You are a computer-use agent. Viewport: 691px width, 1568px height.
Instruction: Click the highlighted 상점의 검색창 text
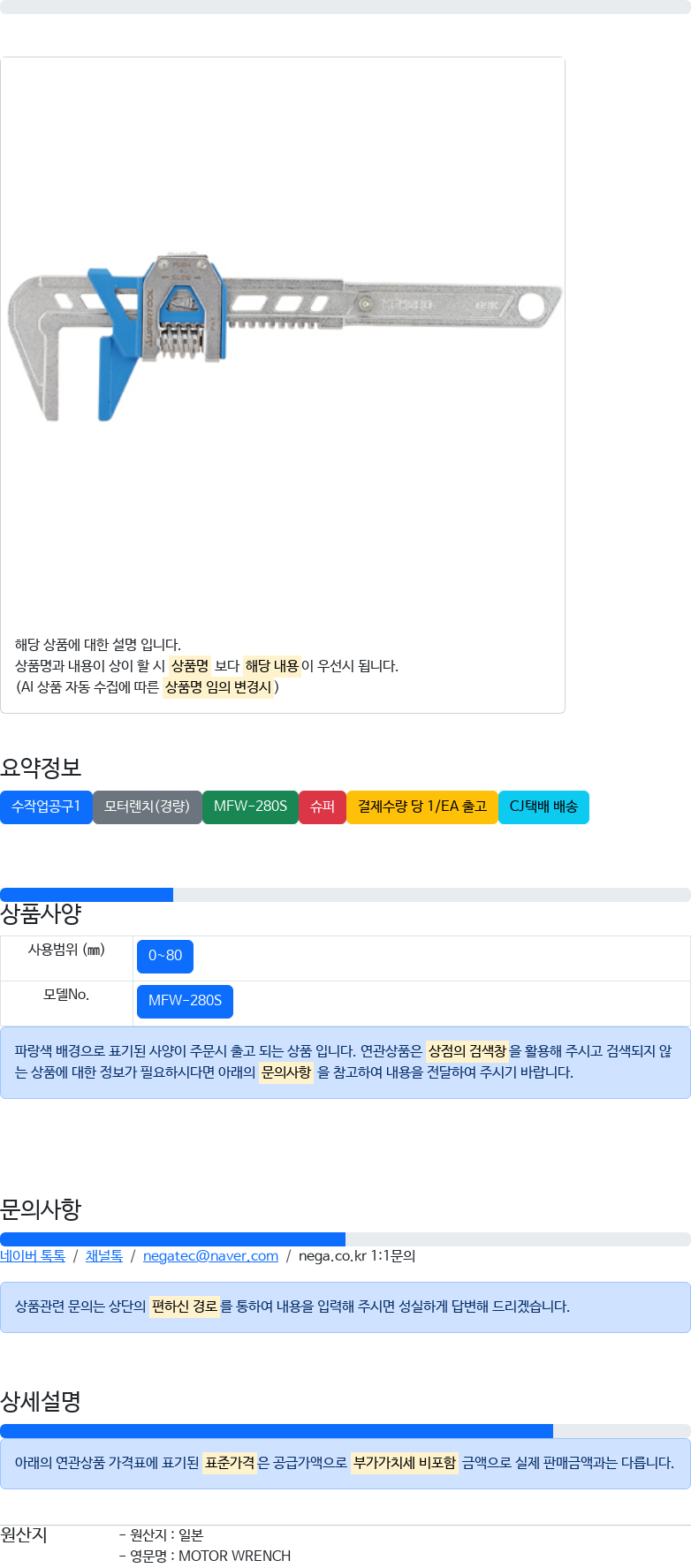point(467,1051)
